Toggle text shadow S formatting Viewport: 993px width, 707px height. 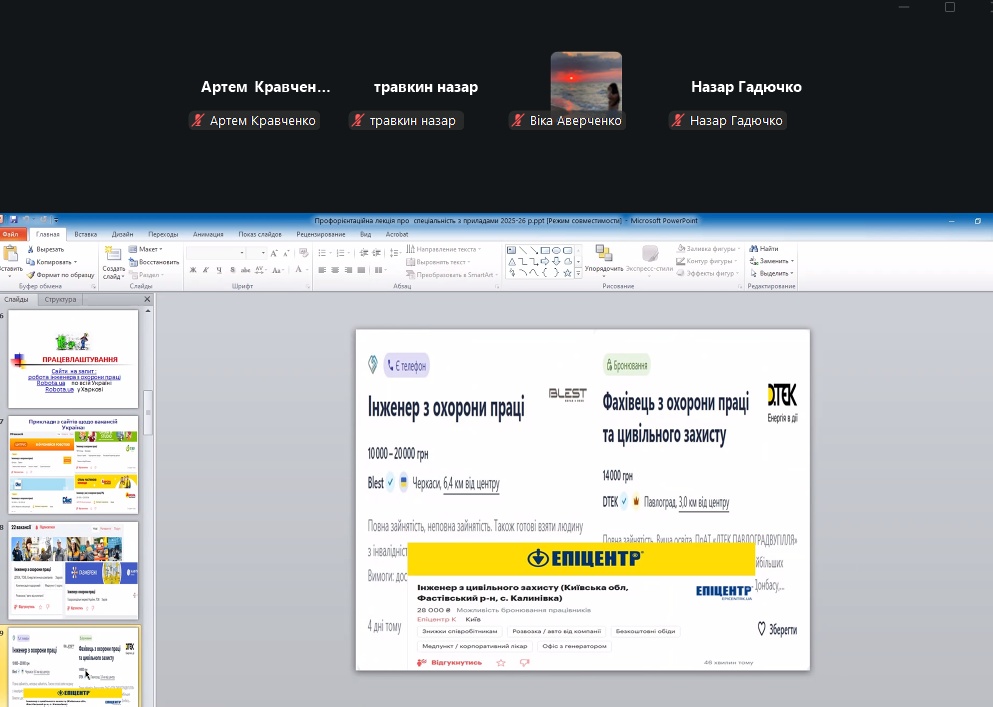[x=232, y=270]
